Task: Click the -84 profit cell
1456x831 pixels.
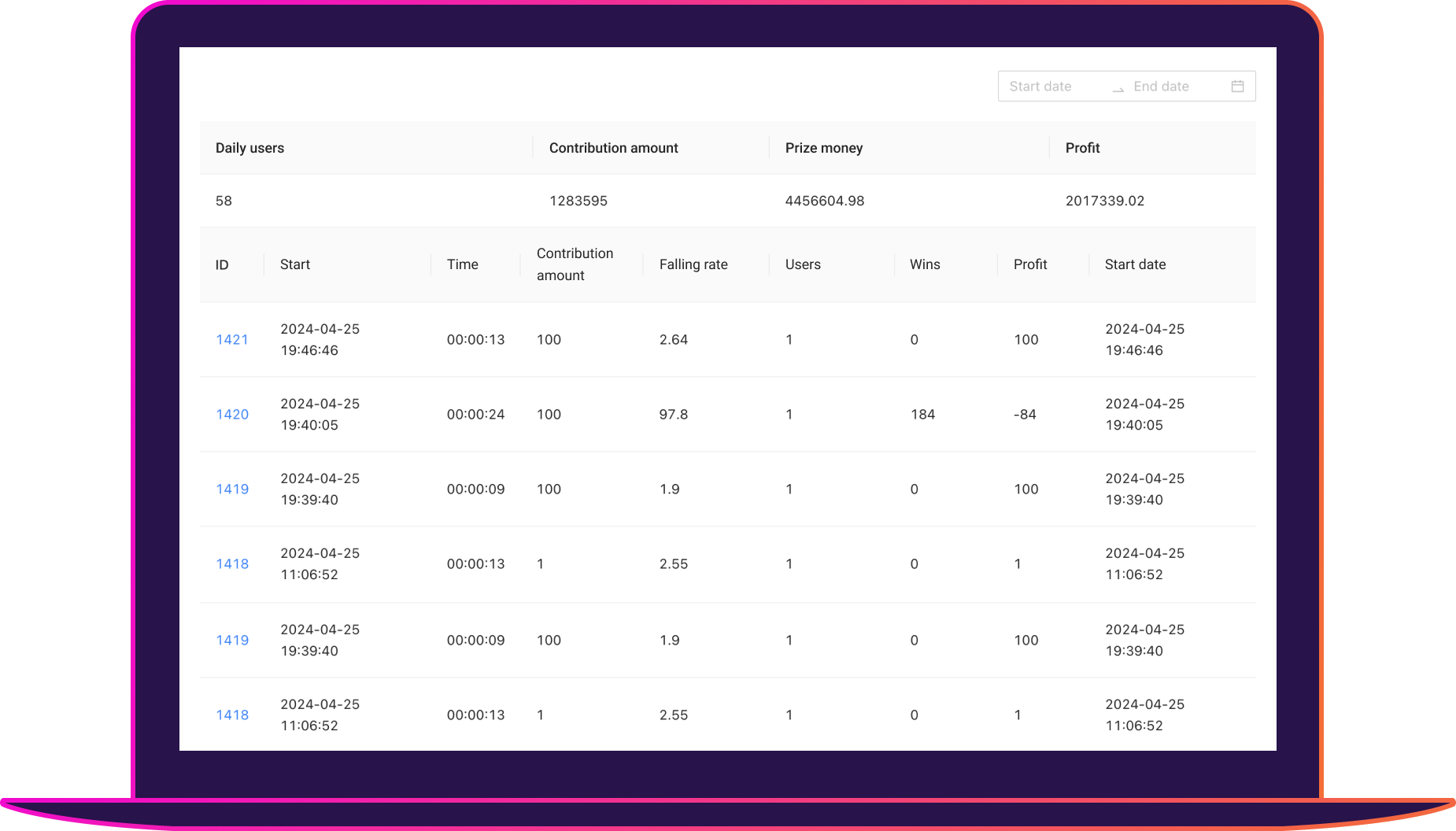Action: [x=1025, y=415]
